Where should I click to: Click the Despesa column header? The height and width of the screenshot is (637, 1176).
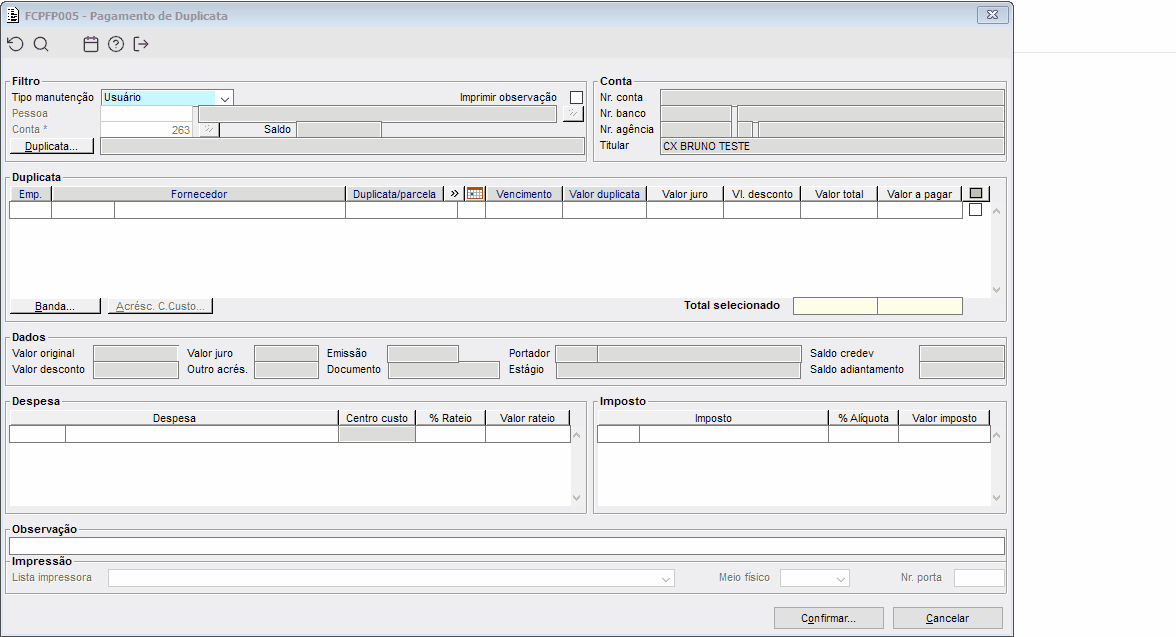tap(174, 418)
